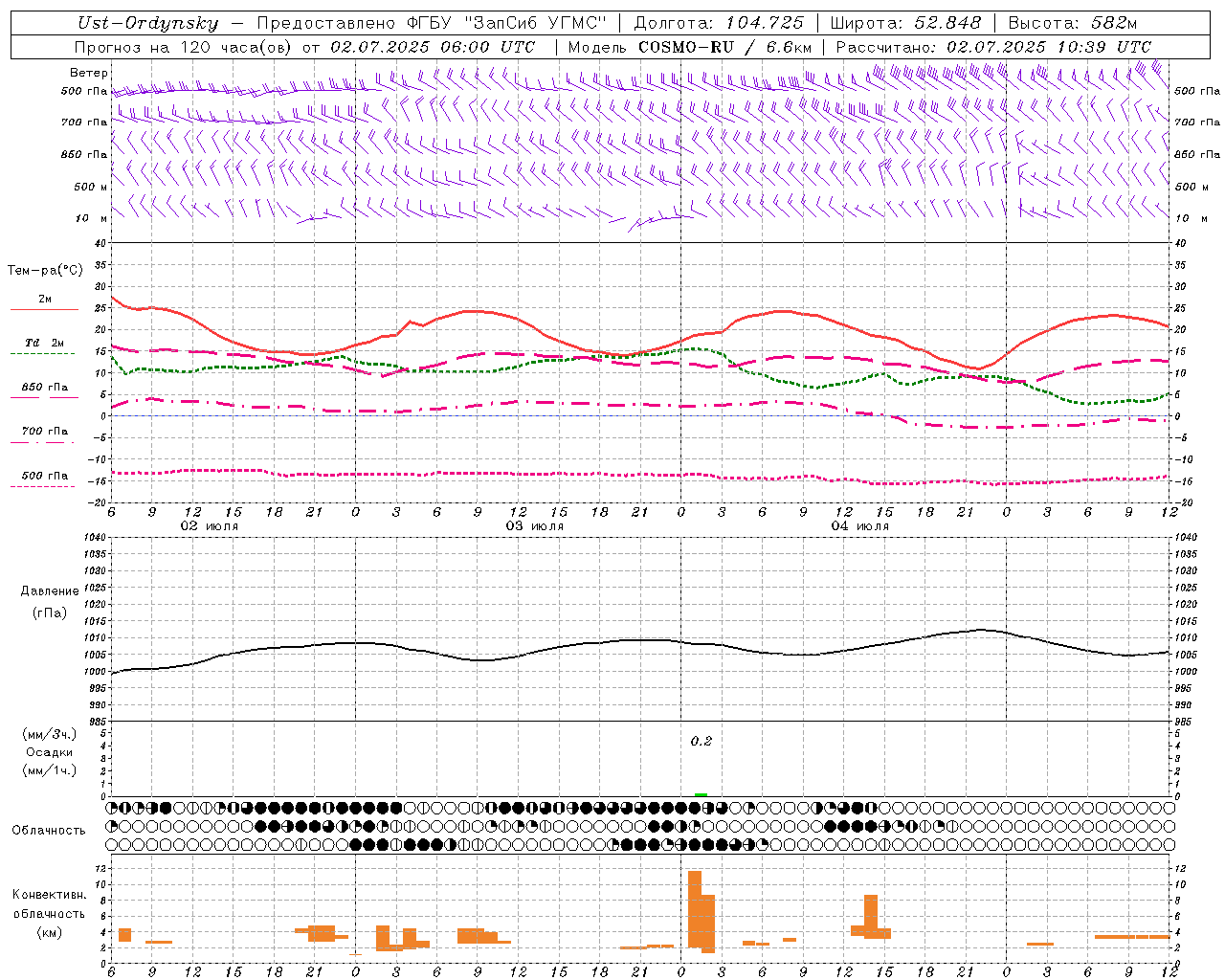This screenshot has width=1225, height=980.
Task: Select the Долгота: 104.725 header value
Action: pos(719,24)
